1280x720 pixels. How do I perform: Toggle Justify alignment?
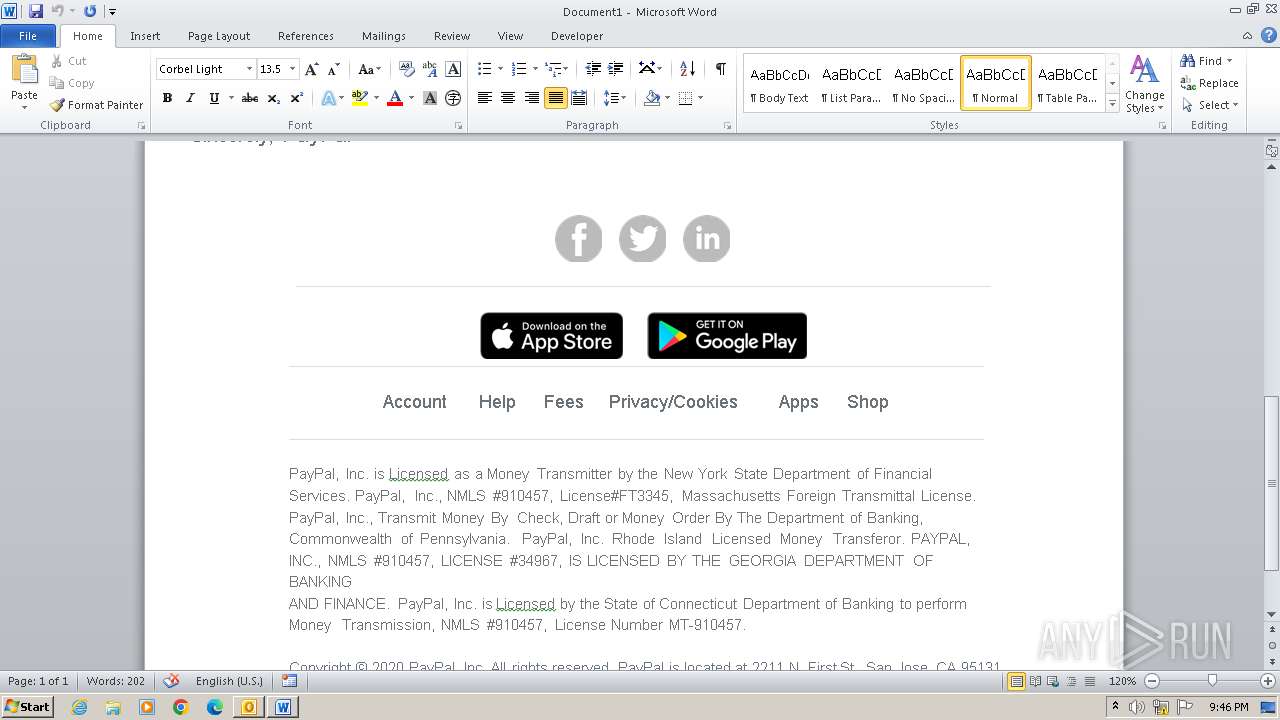[x=555, y=98]
